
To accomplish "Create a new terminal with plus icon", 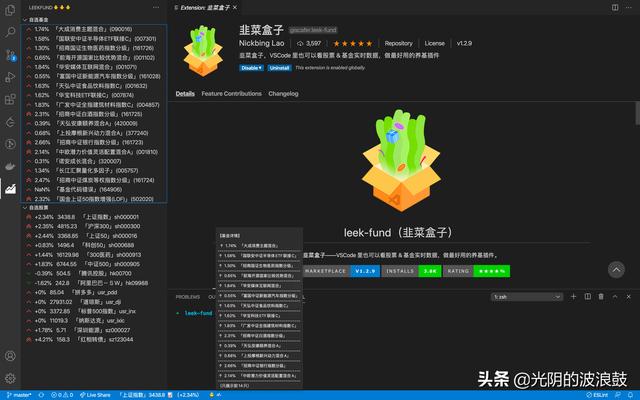I will pos(573,296).
